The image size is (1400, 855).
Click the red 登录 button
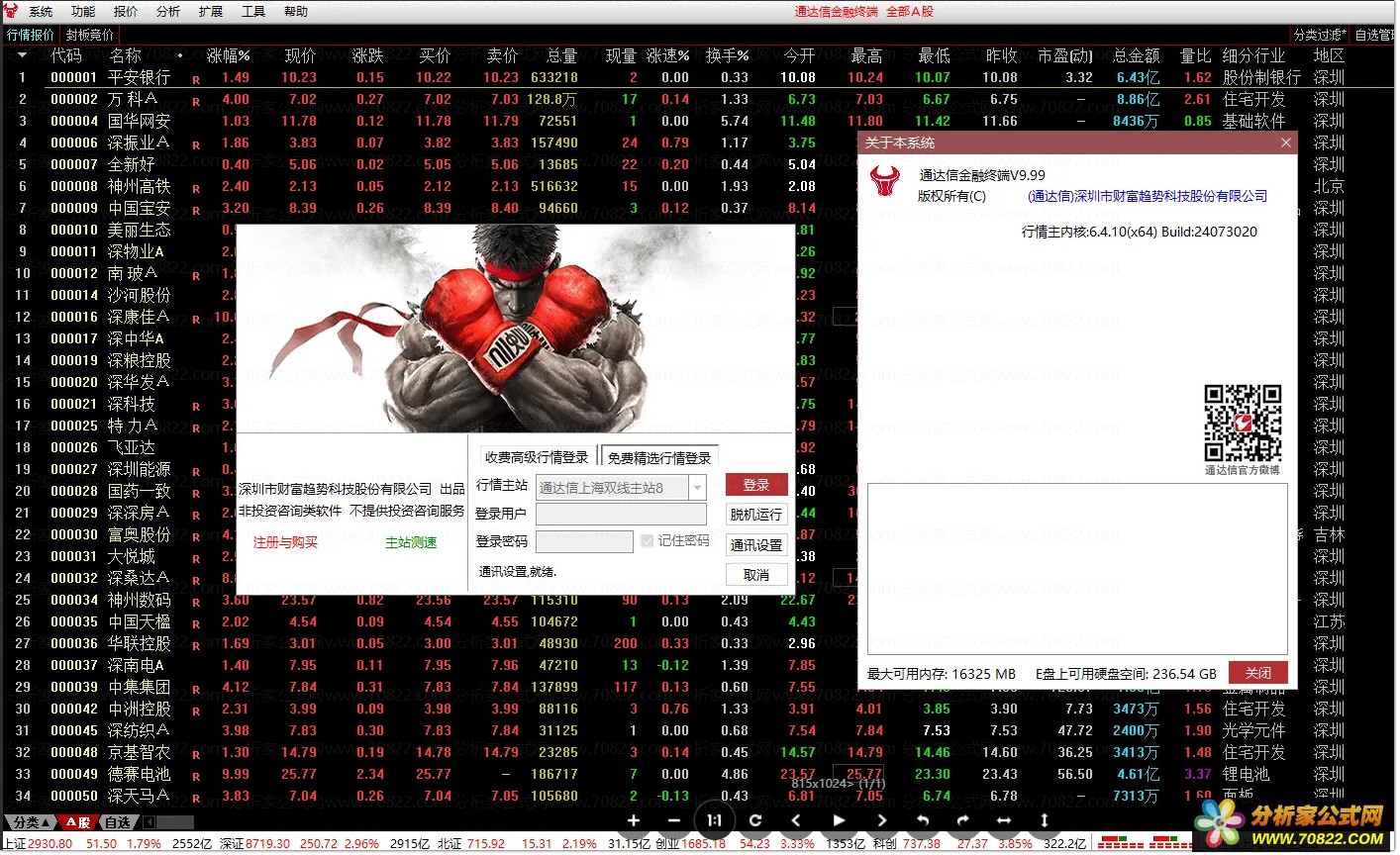point(756,485)
